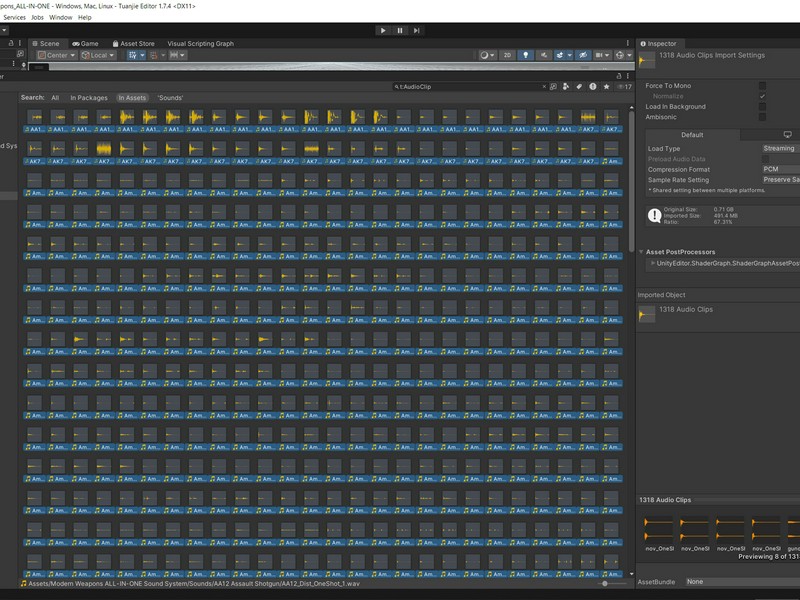Select the Default platform settings tab

point(692,135)
